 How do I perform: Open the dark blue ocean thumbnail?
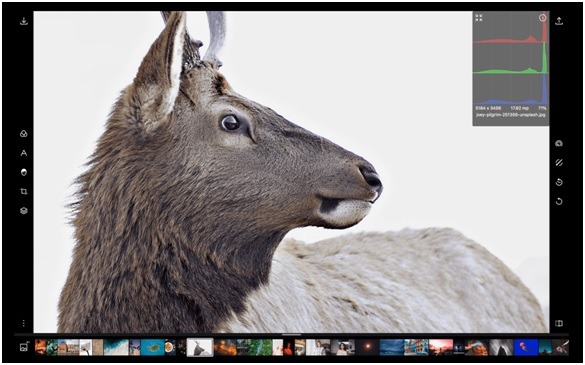pyautogui.click(x=392, y=347)
